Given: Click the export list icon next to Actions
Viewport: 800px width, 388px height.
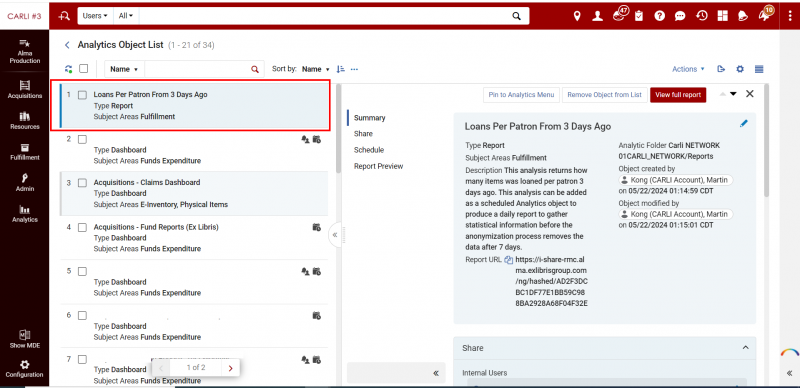Looking at the screenshot, I should pyautogui.click(x=721, y=69).
